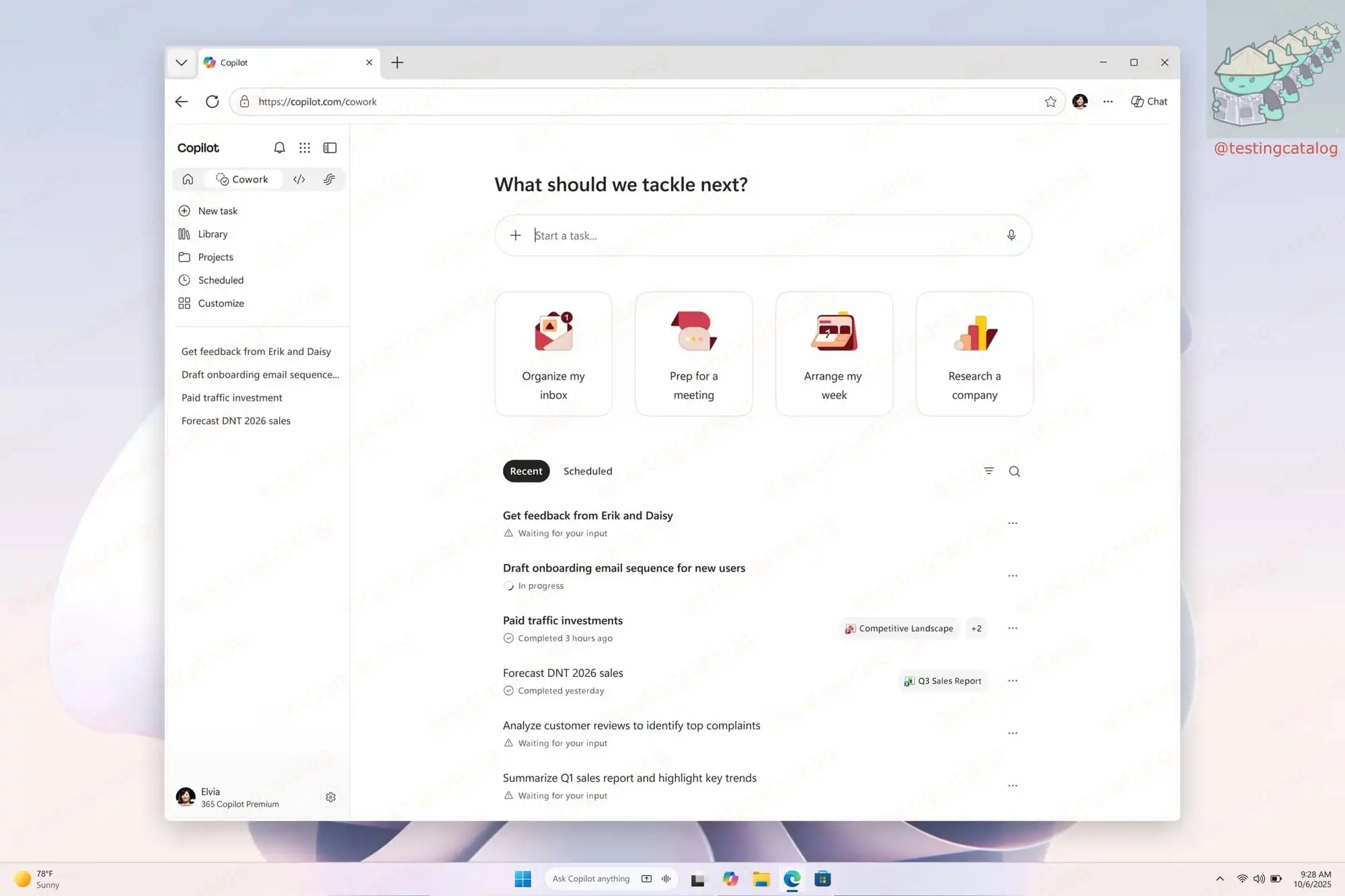Screen dimensions: 1345x896
Task: Open more options for Paid traffic investments
Action: [x=1013, y=628]
